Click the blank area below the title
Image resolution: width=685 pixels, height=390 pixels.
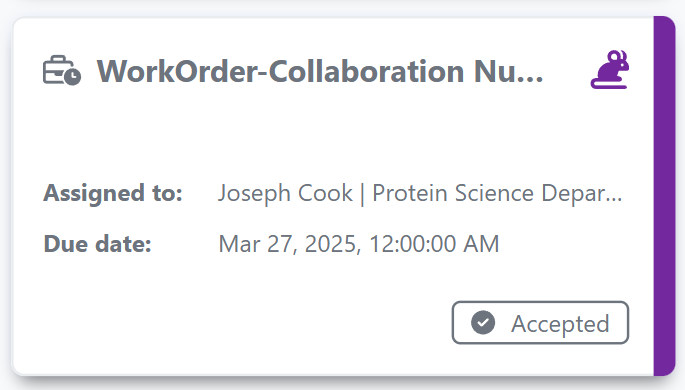tap(332, 131)
